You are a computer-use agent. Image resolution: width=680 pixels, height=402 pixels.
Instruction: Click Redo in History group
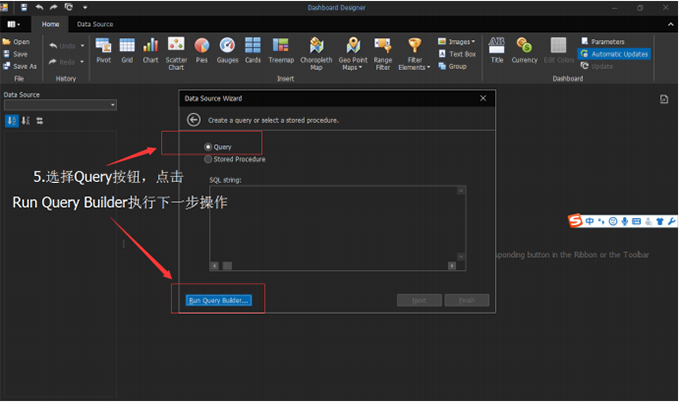[63, 62]
